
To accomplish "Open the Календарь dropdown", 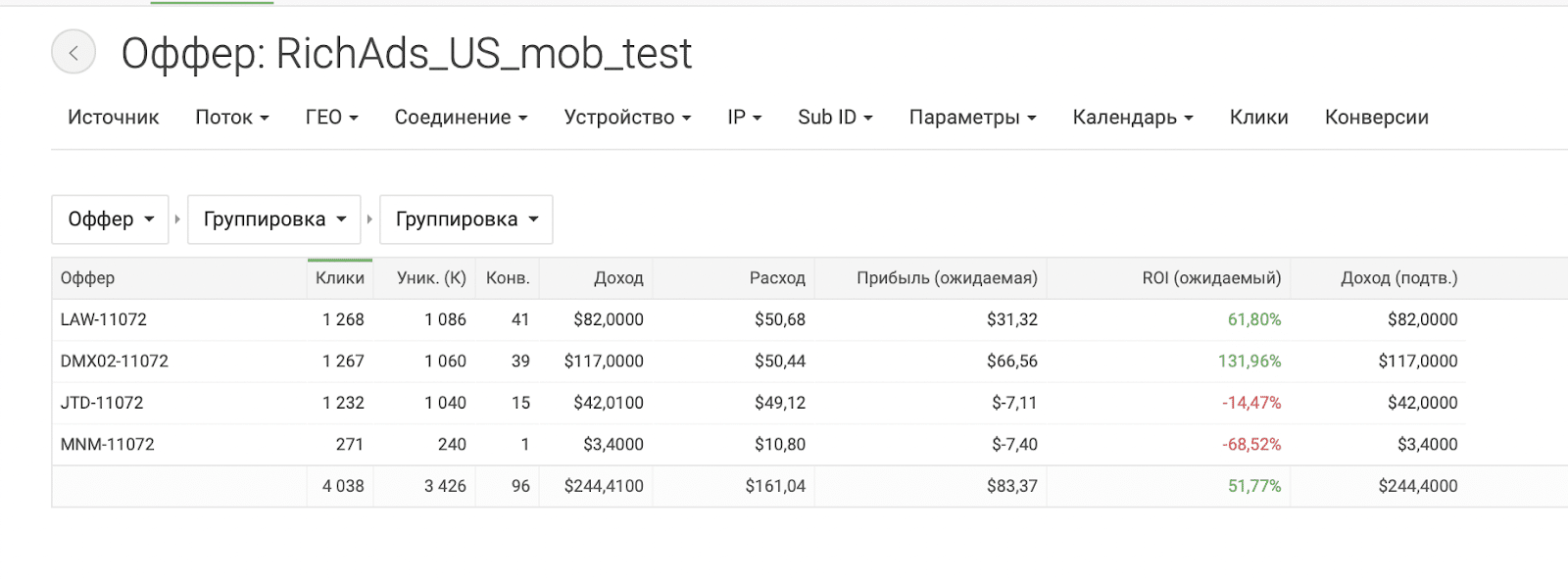I will tap(1134, 118).
